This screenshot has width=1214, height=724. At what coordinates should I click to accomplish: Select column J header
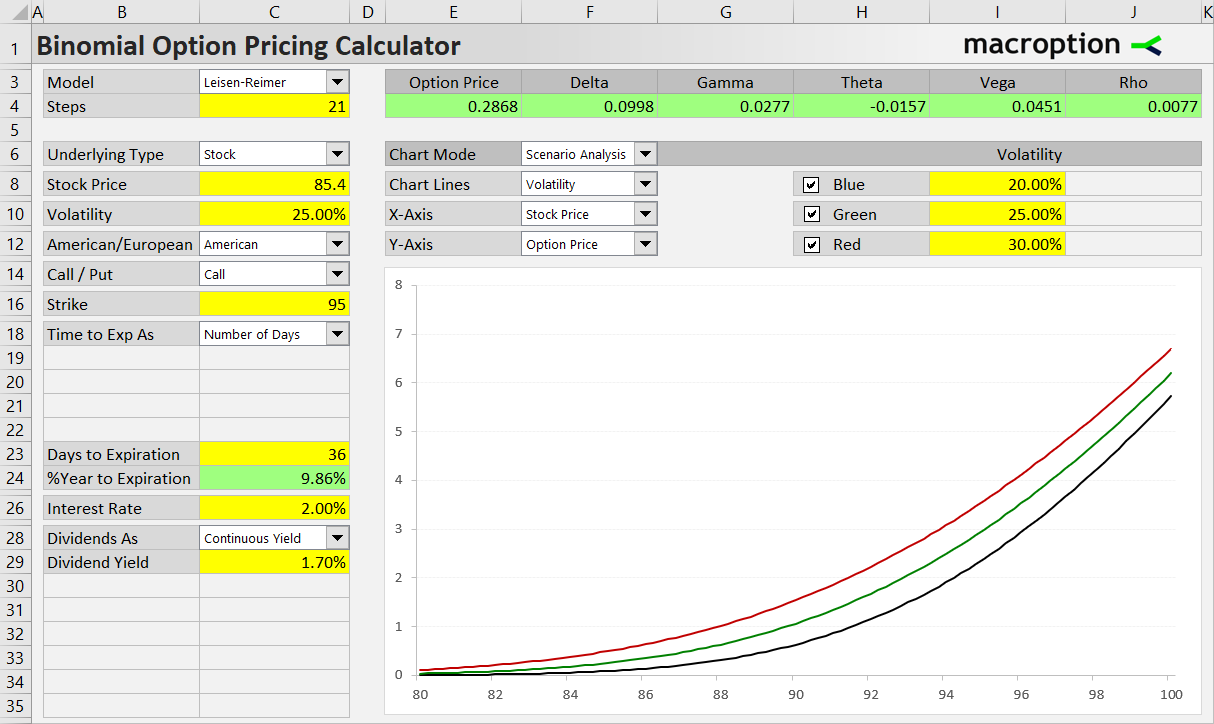tap(1133, 12)
